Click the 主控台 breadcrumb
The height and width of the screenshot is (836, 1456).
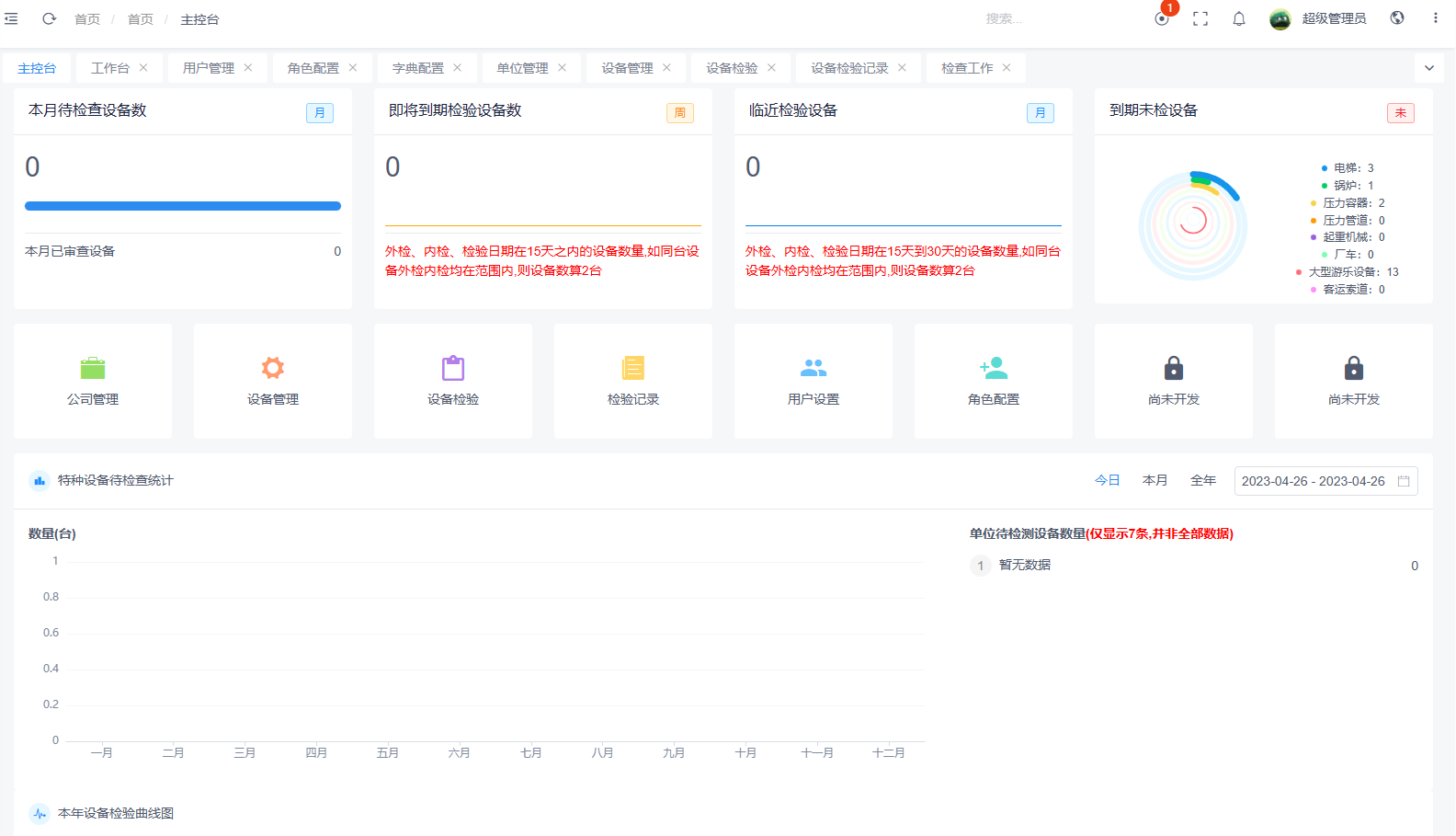(x=199, y=19)
